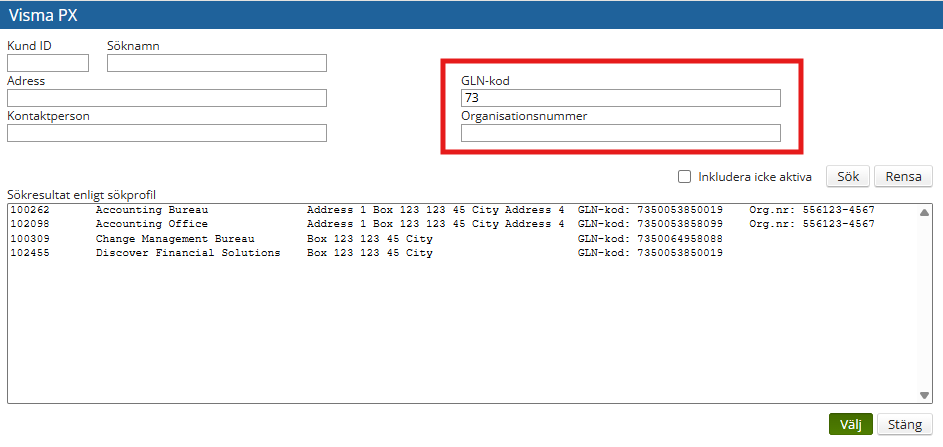
Task: Click the results list scroll down arrow
Action: tap(924, 395)
